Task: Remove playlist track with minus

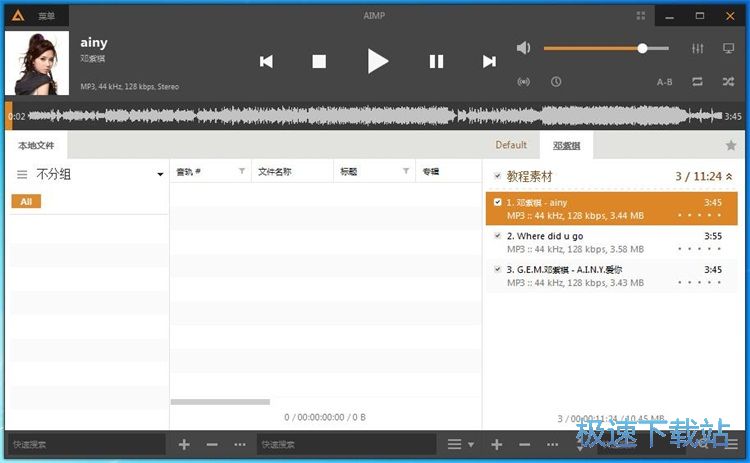Action: (x=524, y=445)
